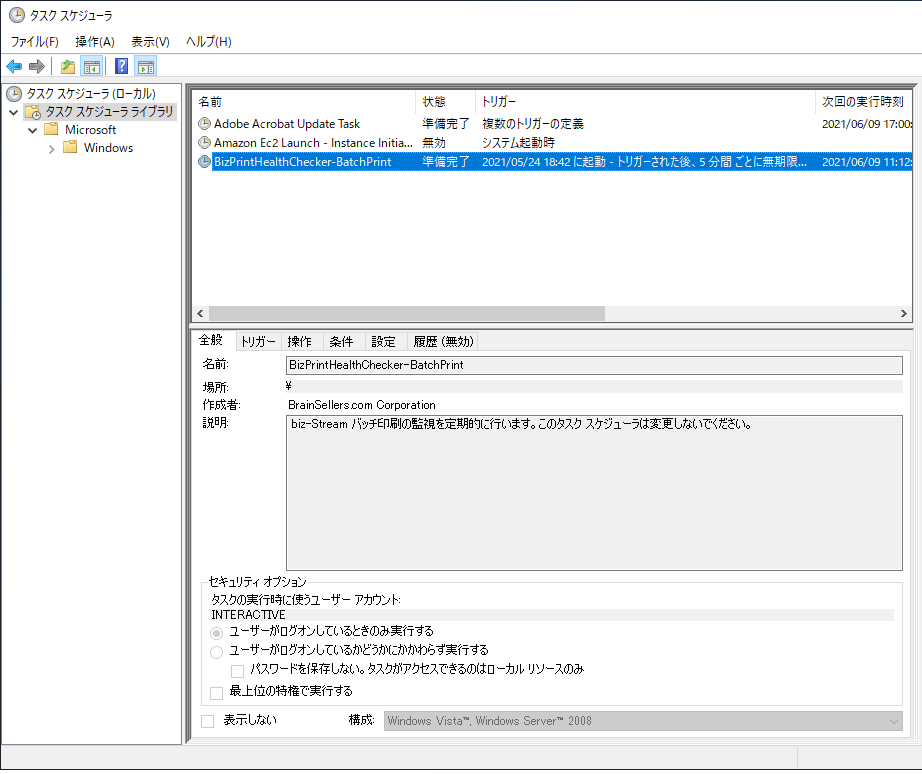The height and width of the screenshot is (774, 922).
Task: Toggle the 表示しない checkbox
Action: [208, 720]
